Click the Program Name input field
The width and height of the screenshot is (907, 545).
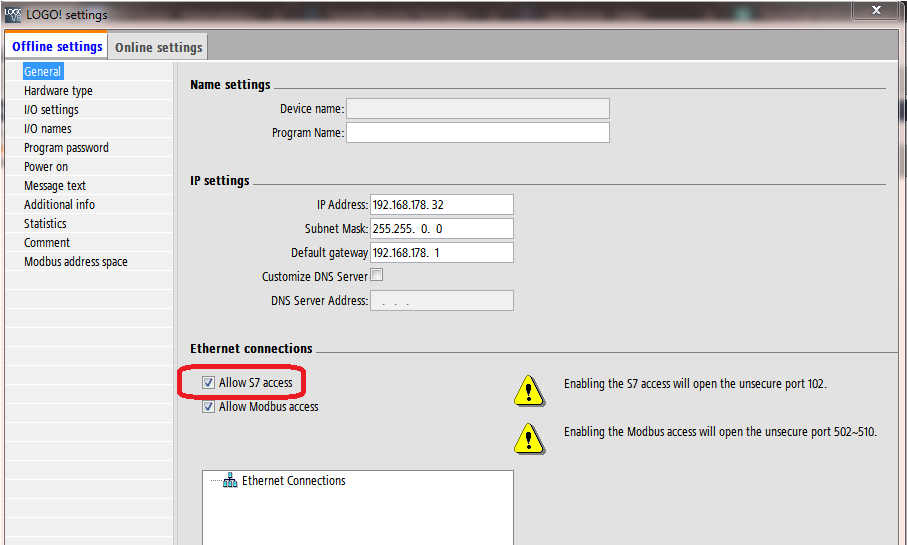(477, 132)
